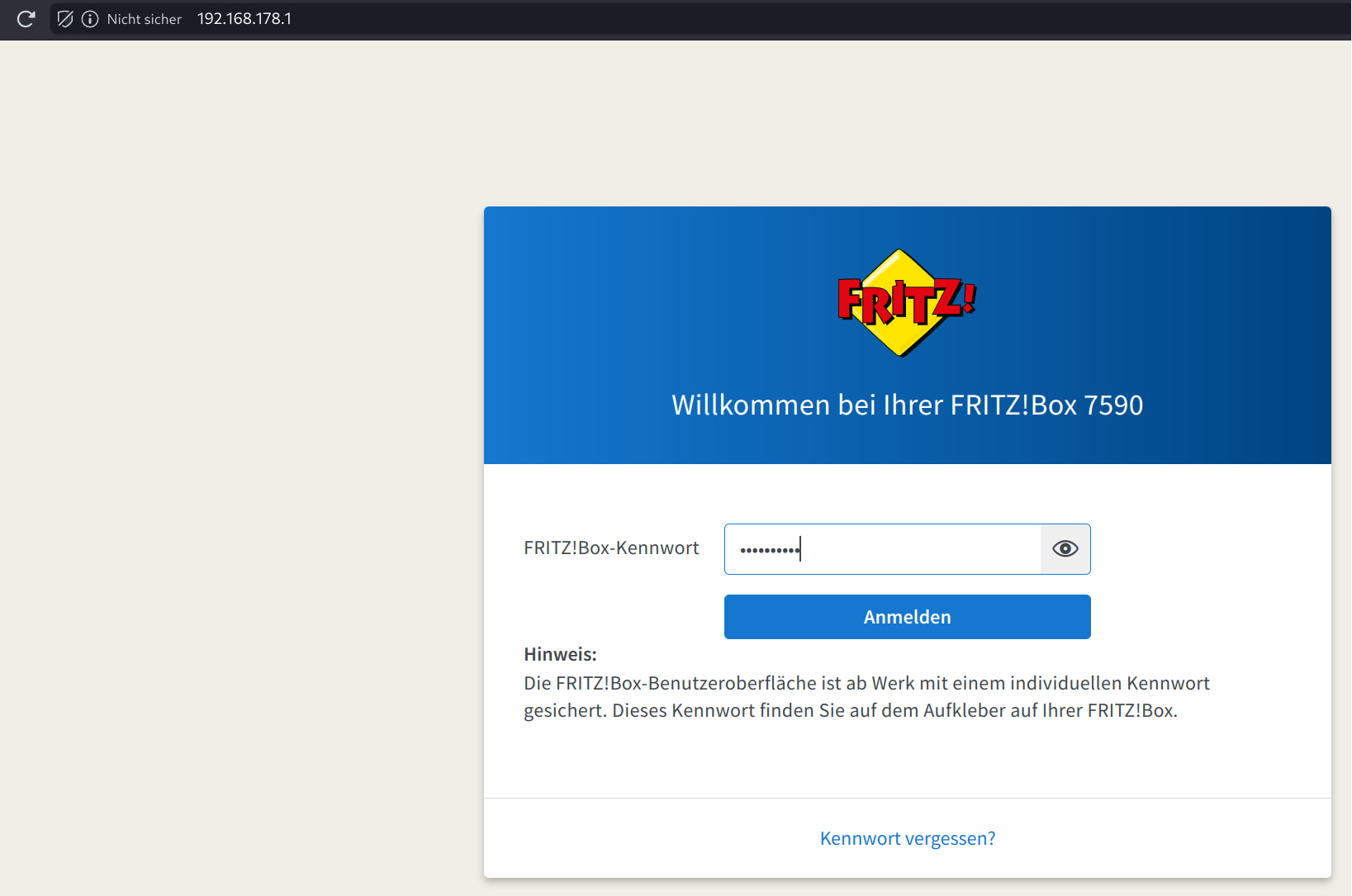
Task: Click the "Willkommen bei Ihrer FRITZ!Box 7590" heading
Action: 907,405
